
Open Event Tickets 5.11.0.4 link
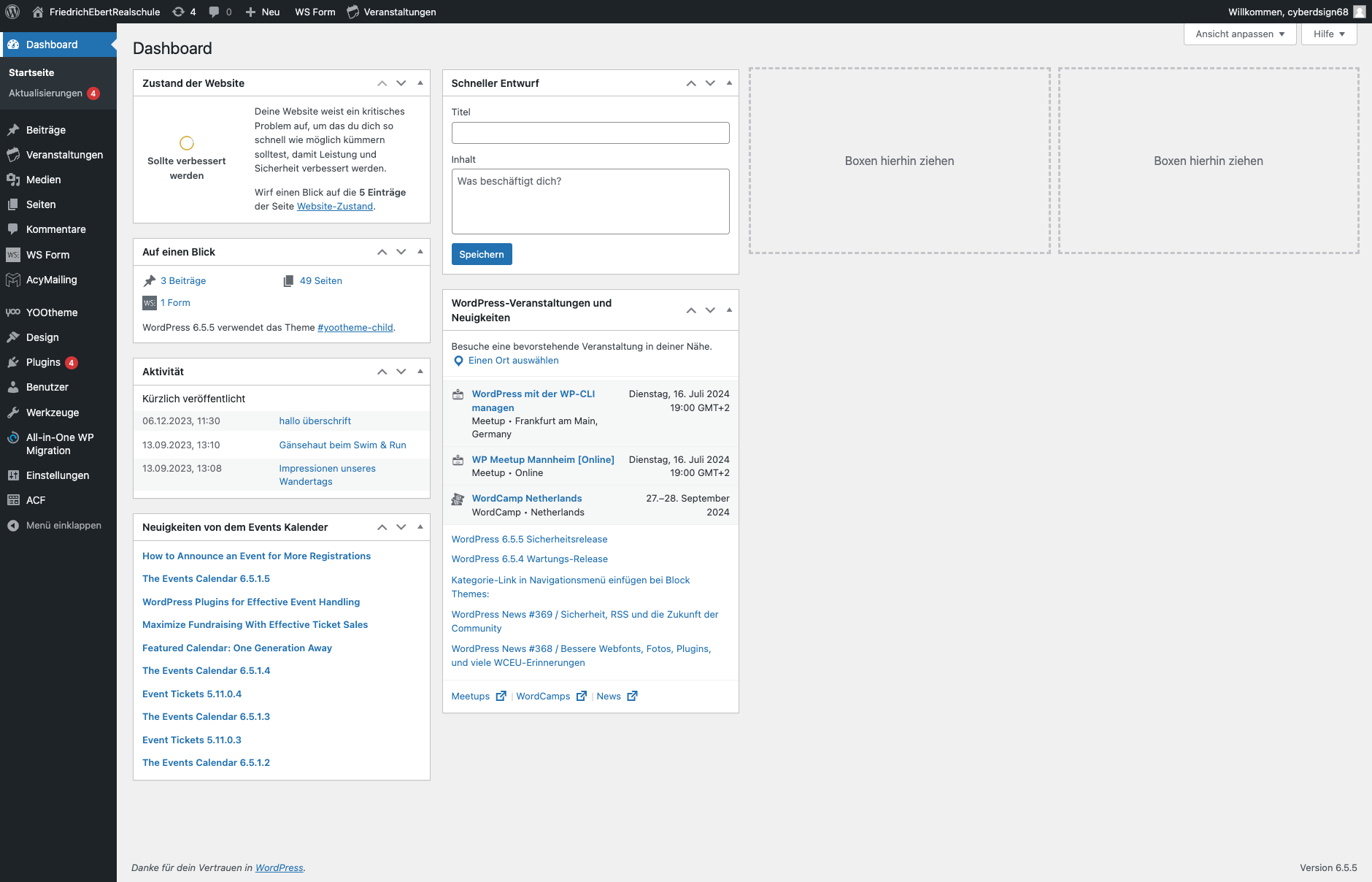(192, 694)
